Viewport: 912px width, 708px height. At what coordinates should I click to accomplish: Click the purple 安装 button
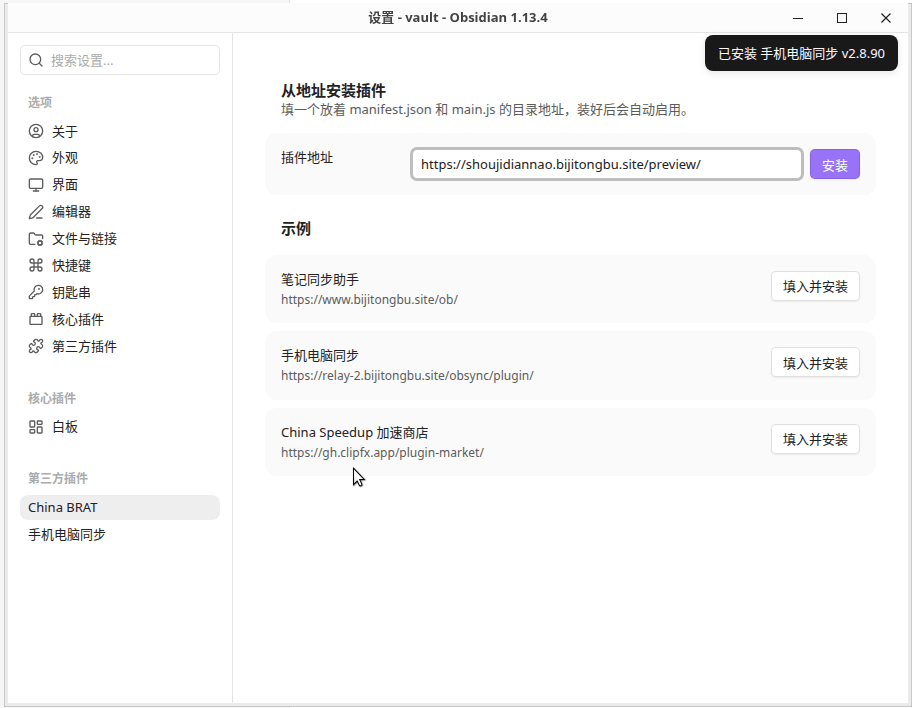[x=835, y=165]
